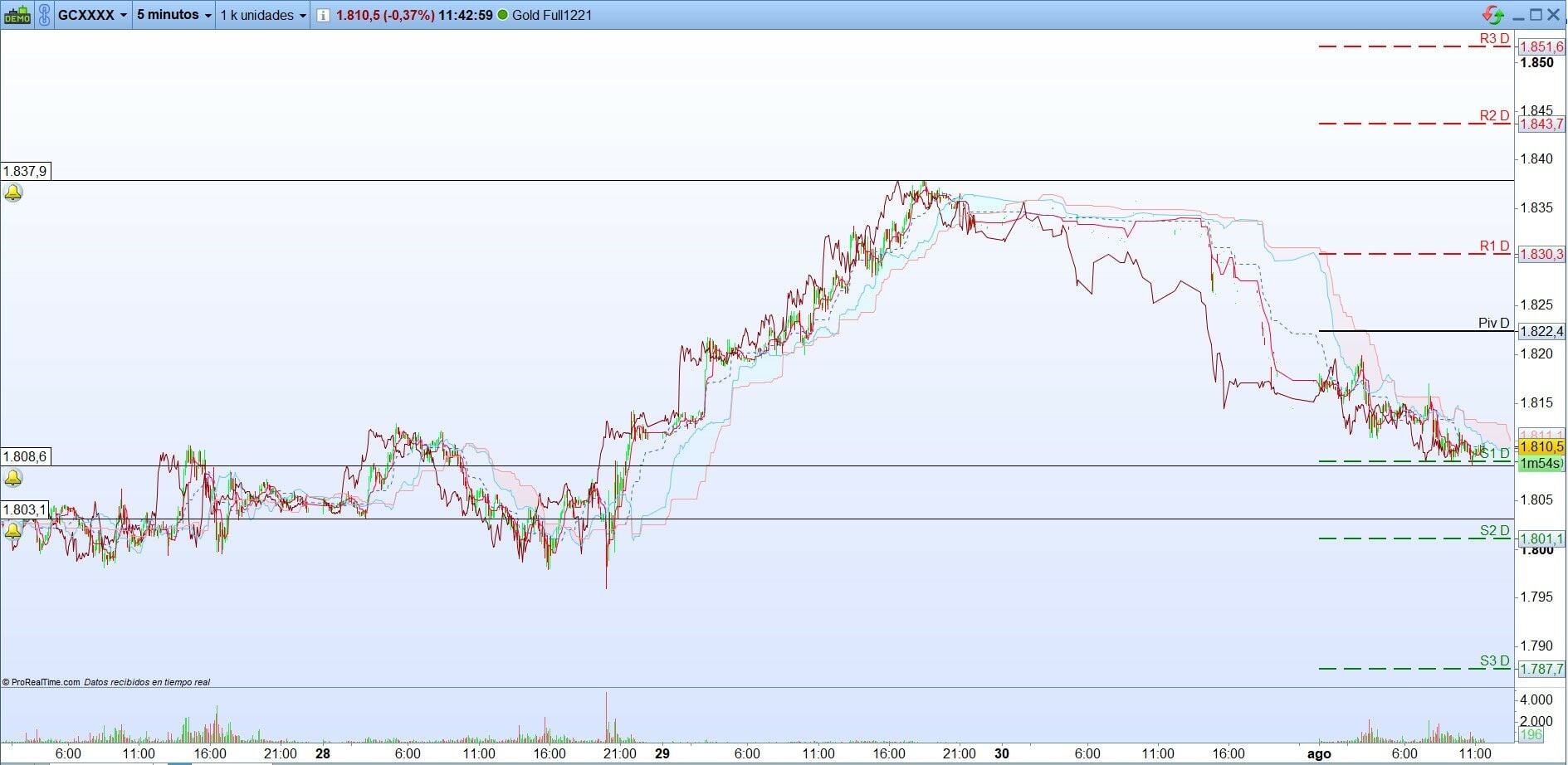Image resolution: width=1568 pixels, height=765 pixels.
Task: Minimize the chart window
Action: (x=1518, y=15)
